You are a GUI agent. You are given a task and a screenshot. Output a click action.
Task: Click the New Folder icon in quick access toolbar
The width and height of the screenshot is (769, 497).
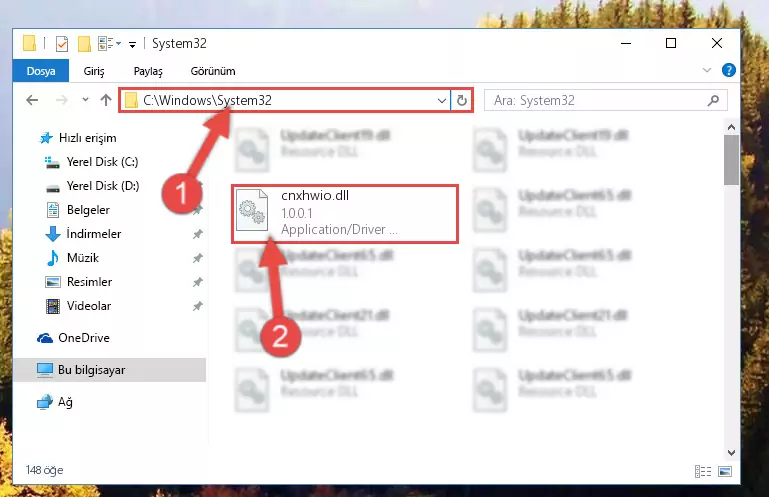tap(84, 44)
